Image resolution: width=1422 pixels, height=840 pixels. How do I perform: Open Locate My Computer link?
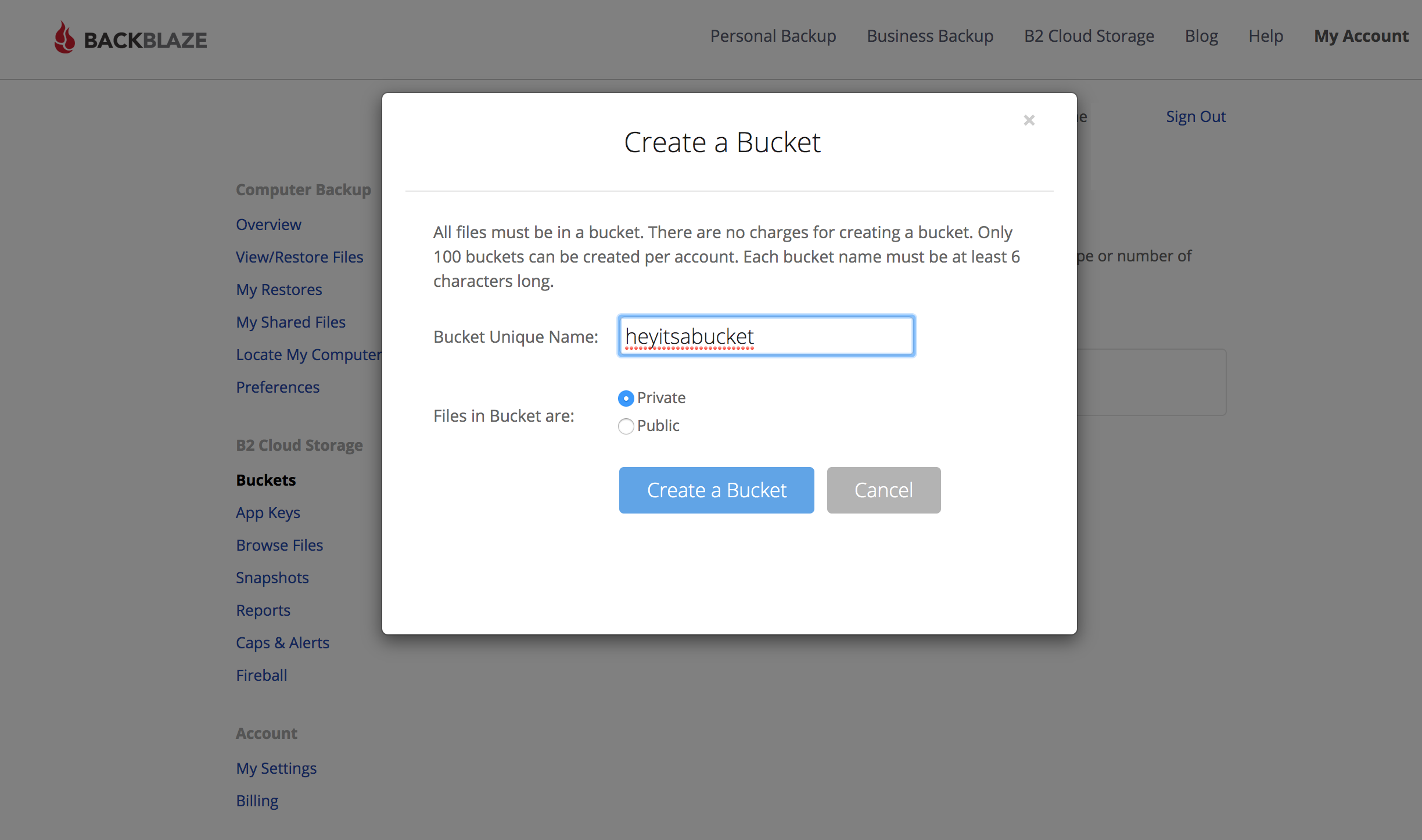pos(309,355)
